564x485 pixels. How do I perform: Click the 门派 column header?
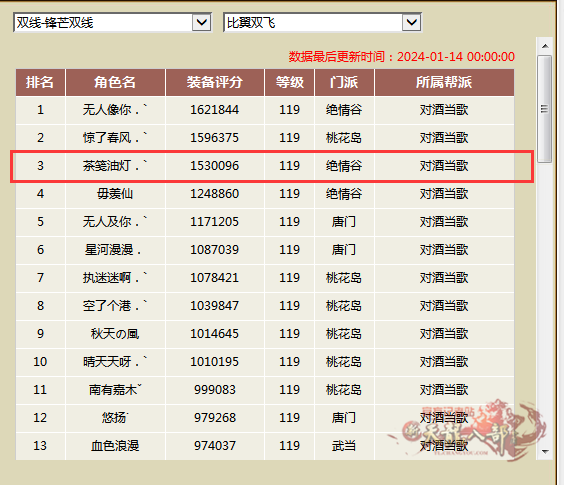pyautogui.click(x=344, y=82)
